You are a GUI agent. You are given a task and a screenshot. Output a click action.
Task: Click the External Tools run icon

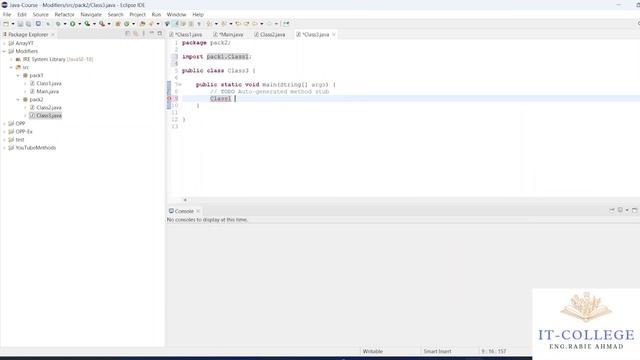[x=102, y=24]
